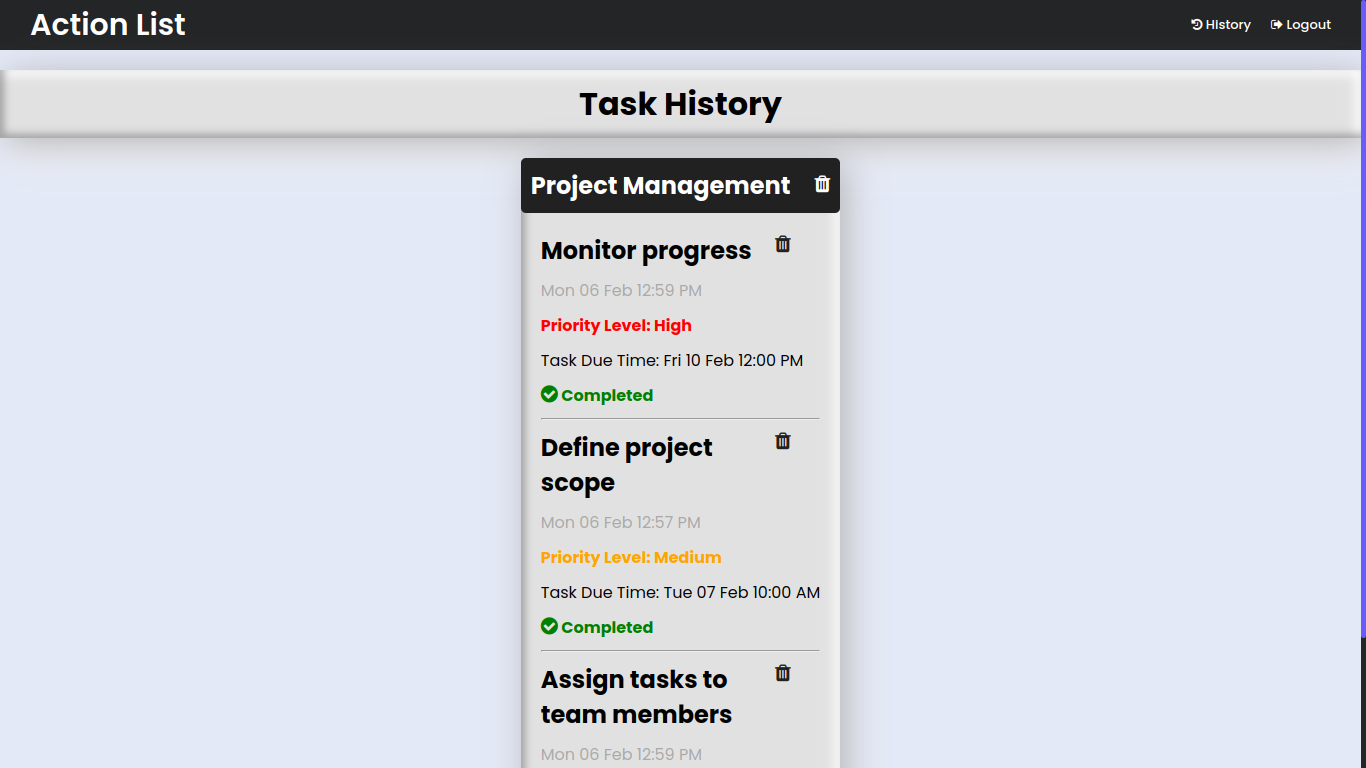The height and width of the screenshot is (768, 1366).
Task: Select the Monitor progress task title
Action: [x=646, y=251]
